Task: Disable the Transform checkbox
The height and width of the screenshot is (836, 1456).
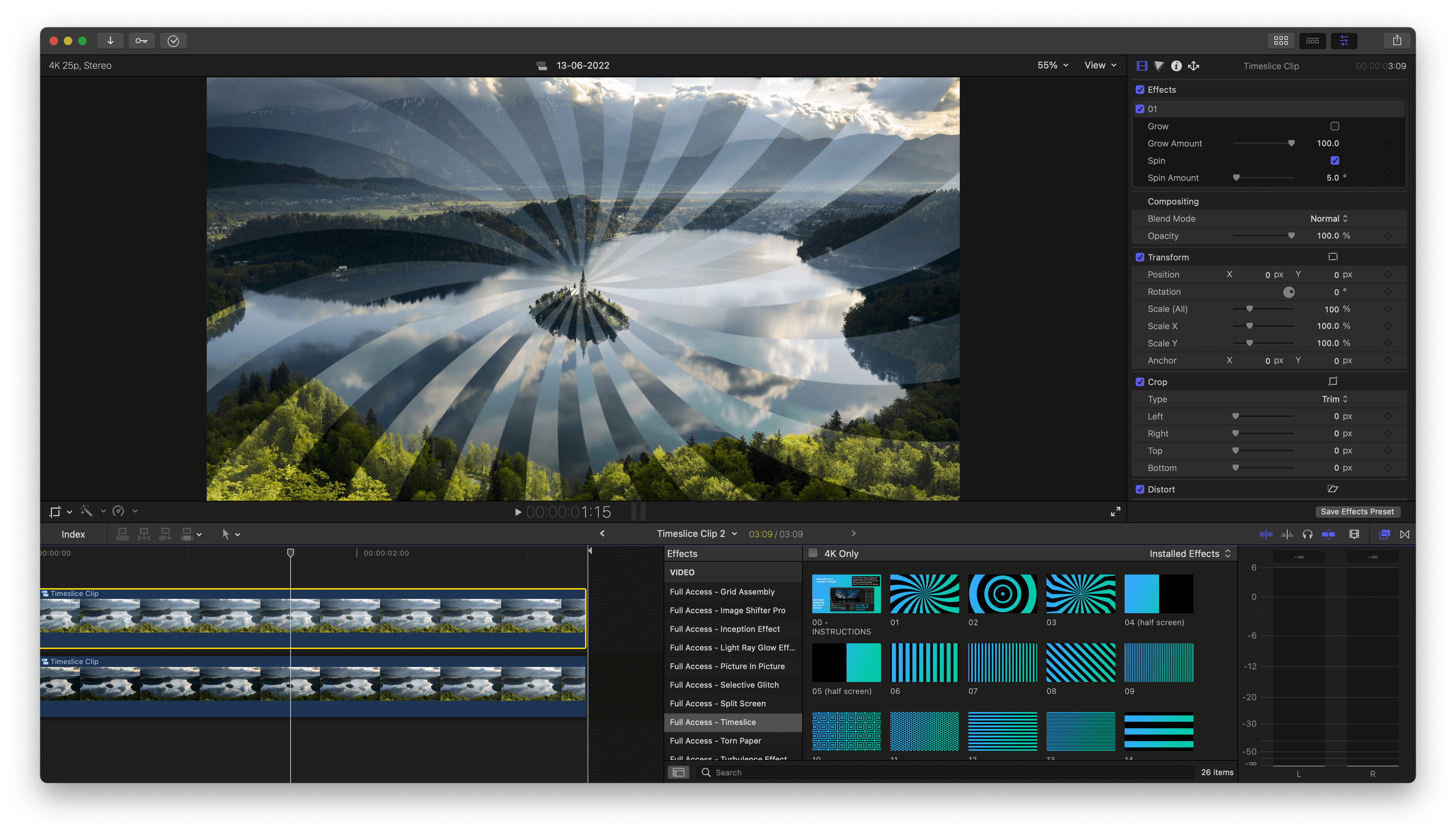Action: click(1140, 257)
